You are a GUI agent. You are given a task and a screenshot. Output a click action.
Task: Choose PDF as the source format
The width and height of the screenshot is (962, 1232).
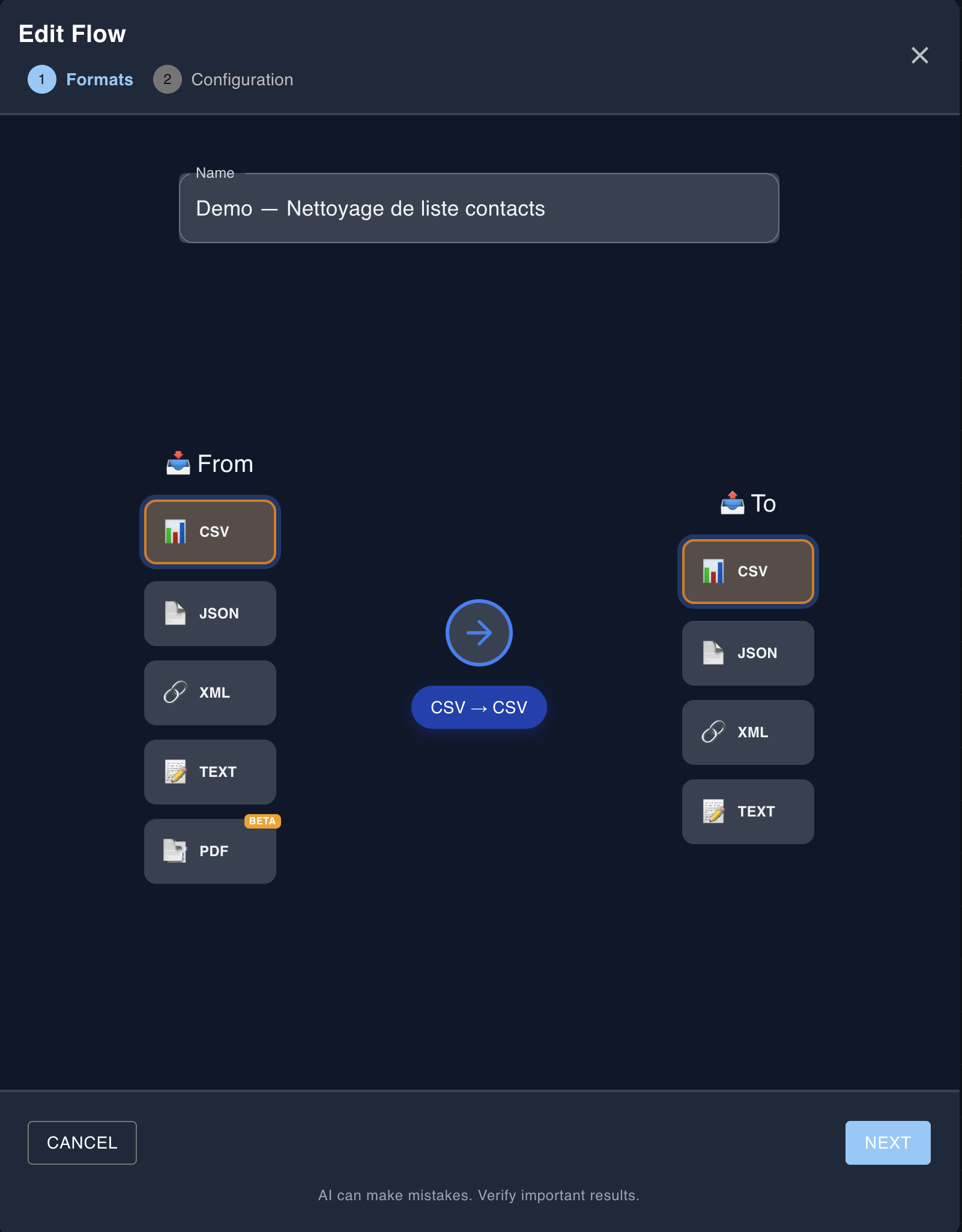pos(210,851)
